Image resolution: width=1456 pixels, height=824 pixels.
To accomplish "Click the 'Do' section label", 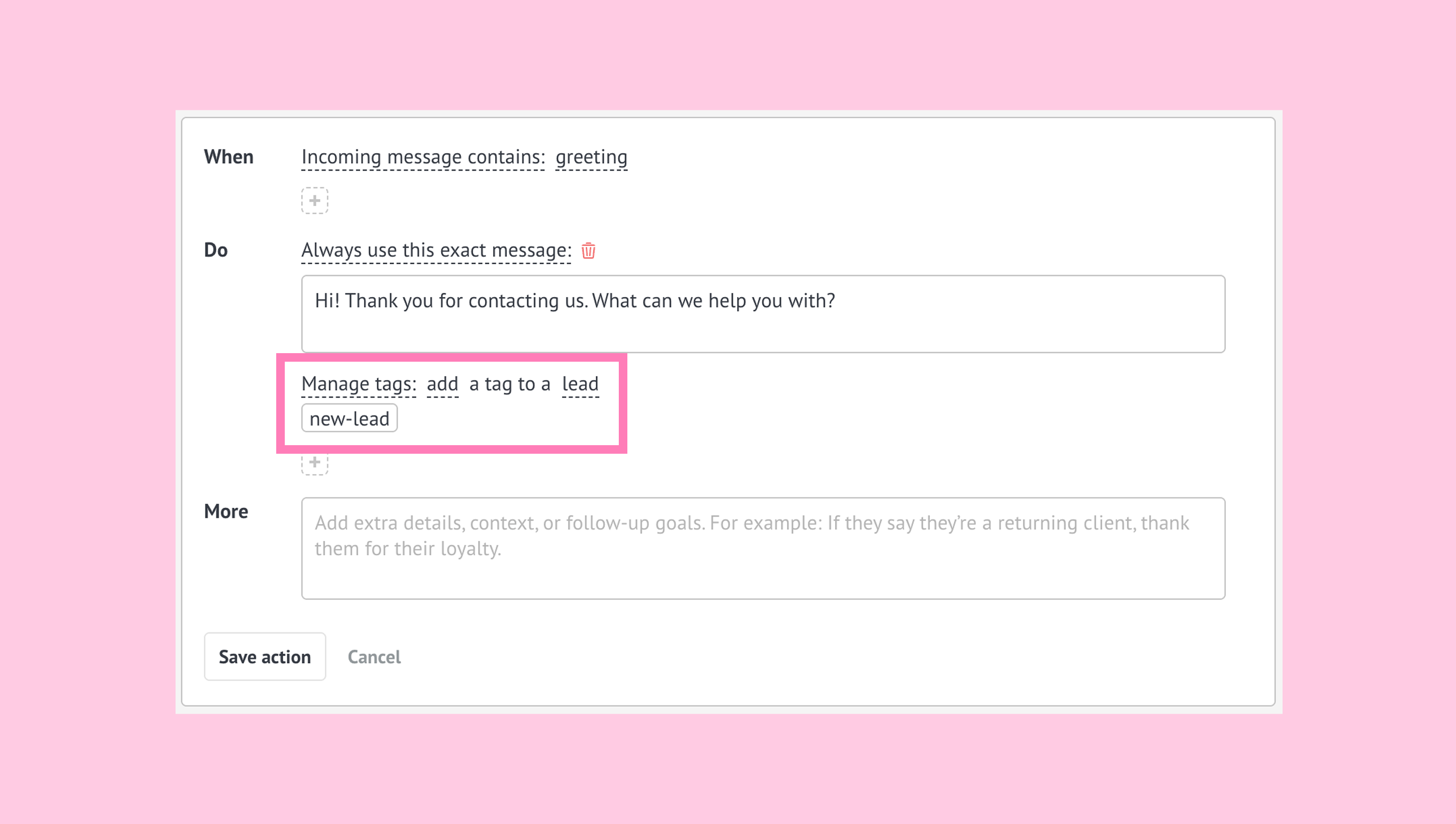I will pos(216,251).
